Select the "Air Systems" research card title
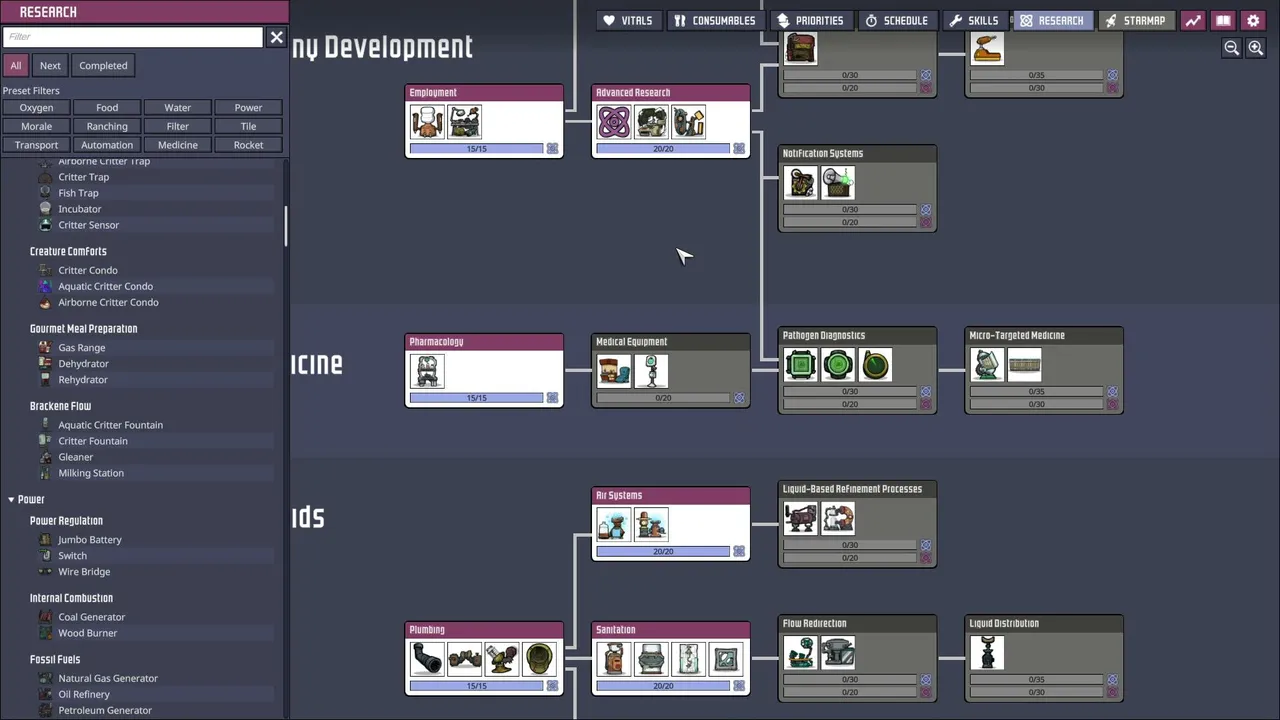1280x720 pixels. (619, 495)
